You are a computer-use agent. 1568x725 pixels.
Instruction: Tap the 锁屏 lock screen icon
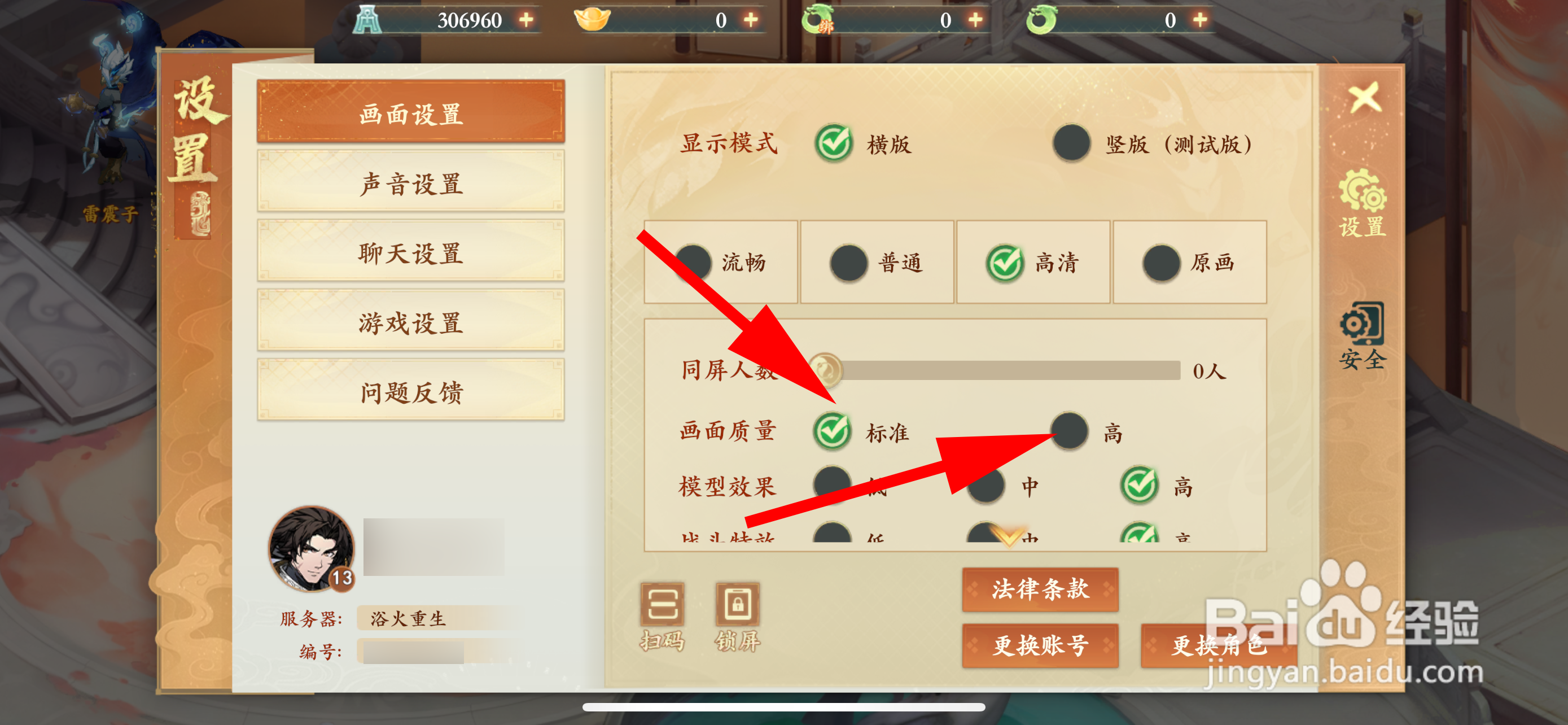point(737,616)
